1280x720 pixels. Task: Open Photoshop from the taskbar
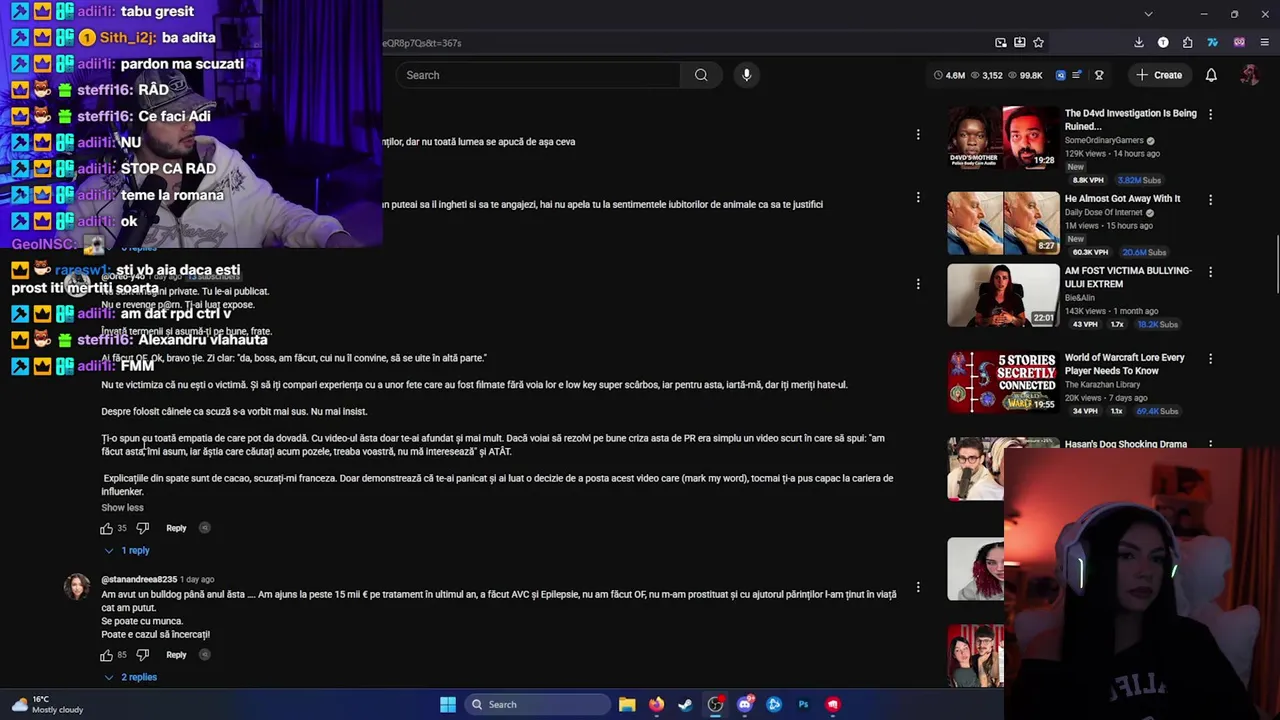[803, 704]
